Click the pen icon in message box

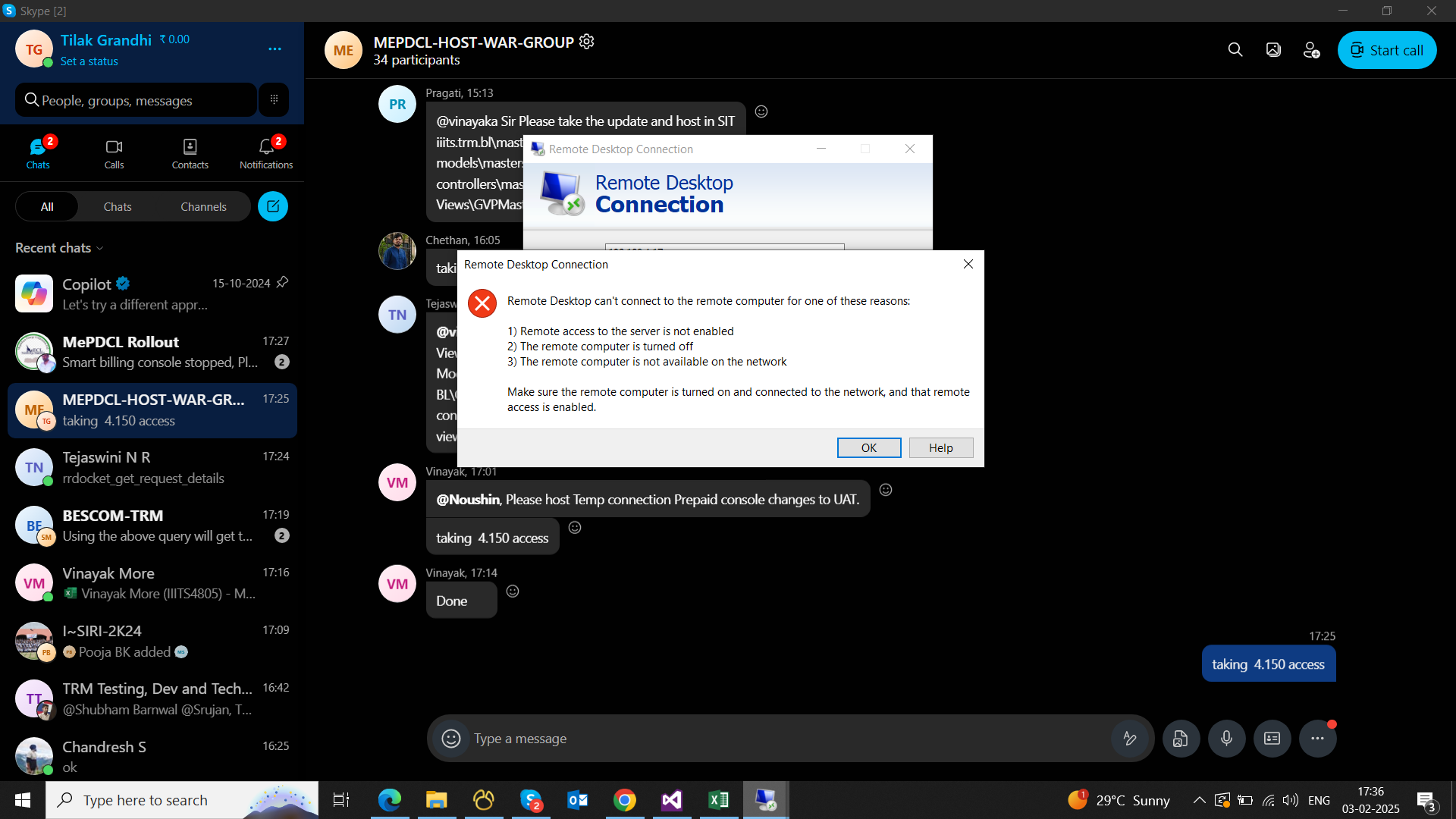click(1130, 739)
